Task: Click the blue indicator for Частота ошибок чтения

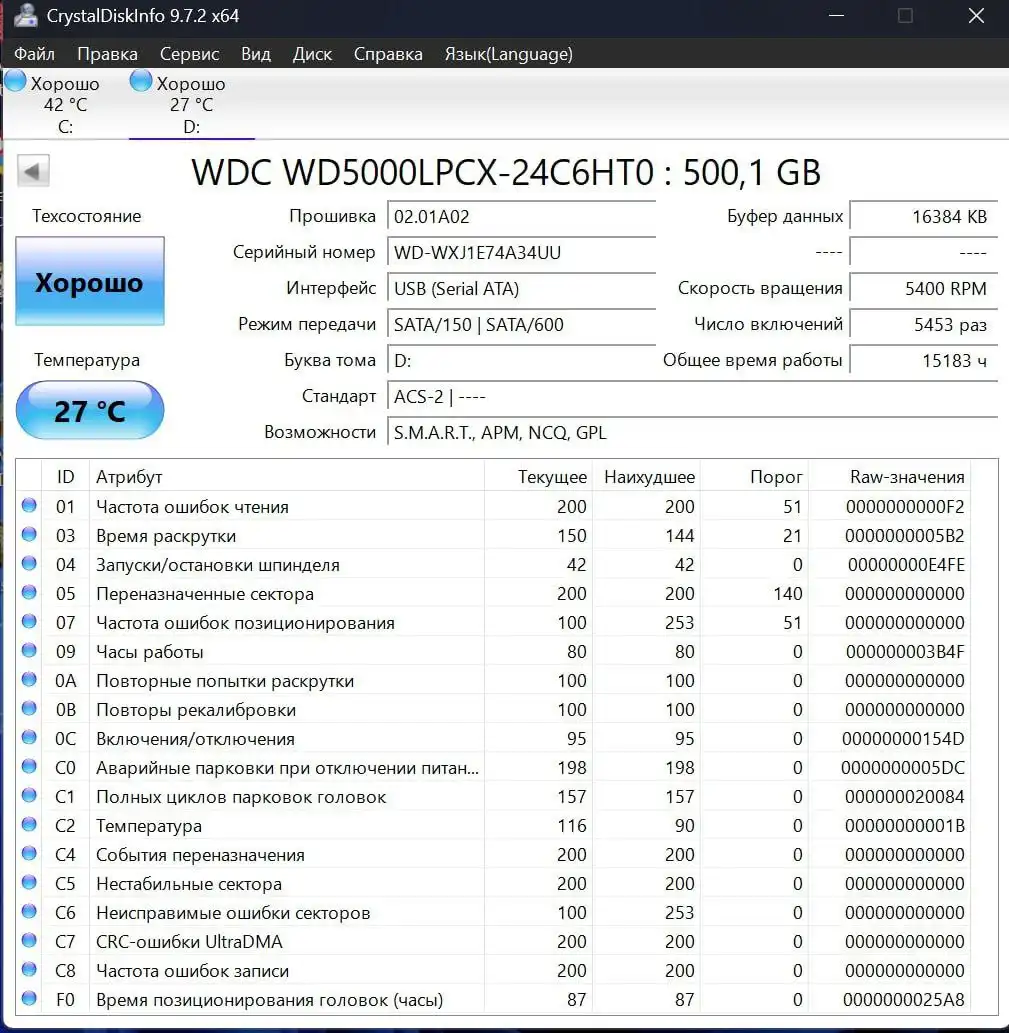Action: pyautogui.click(x=28, y=505)
